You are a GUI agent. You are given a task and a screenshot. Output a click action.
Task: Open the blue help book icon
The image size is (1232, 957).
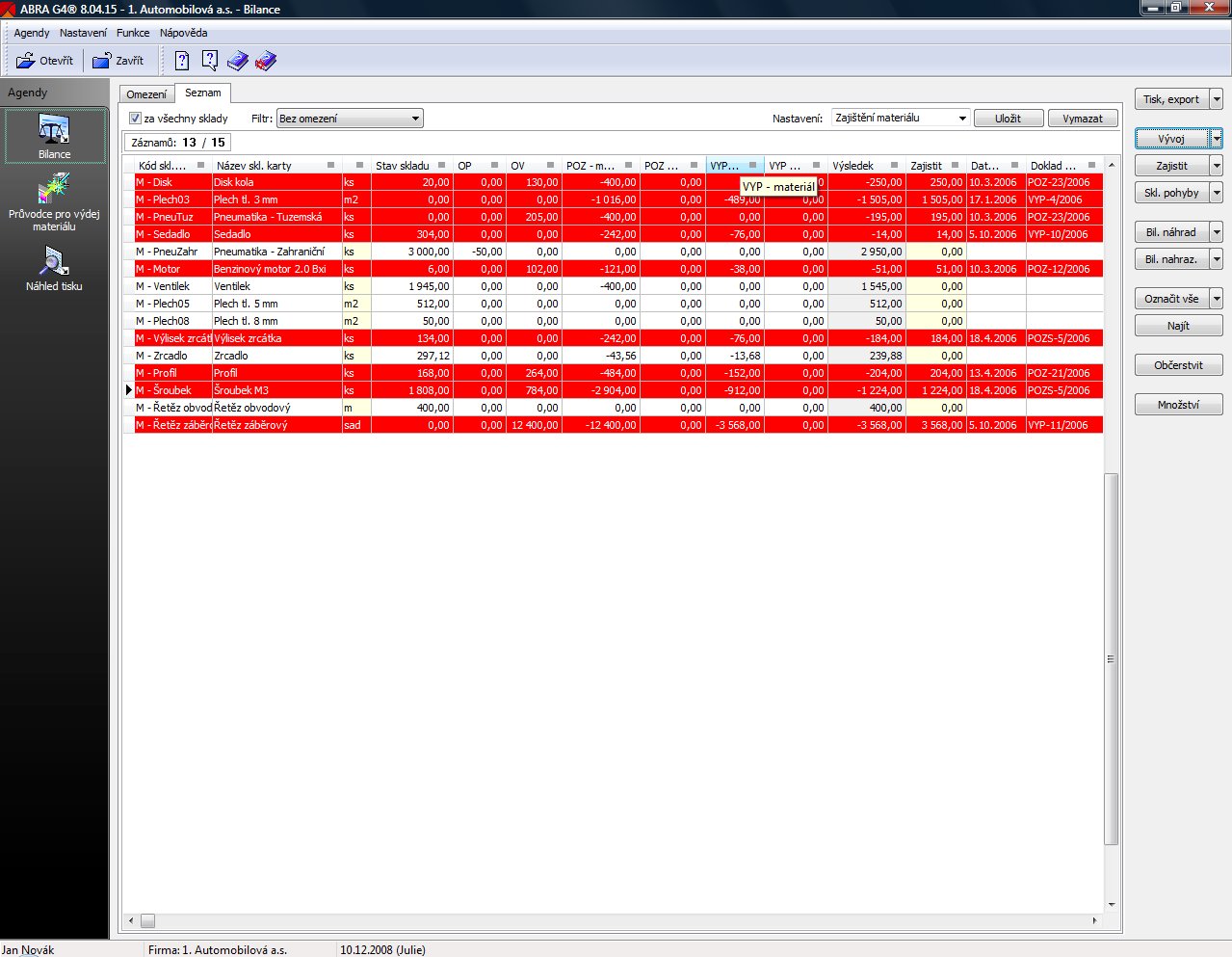(x=238, y=61)
